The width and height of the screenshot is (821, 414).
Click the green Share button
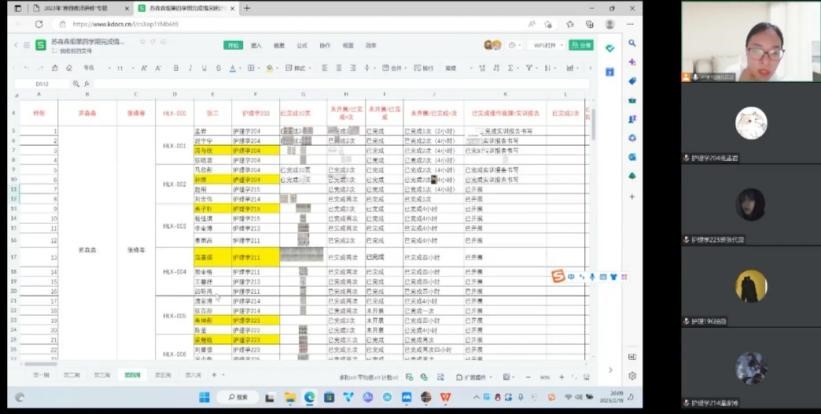[581, 45]
